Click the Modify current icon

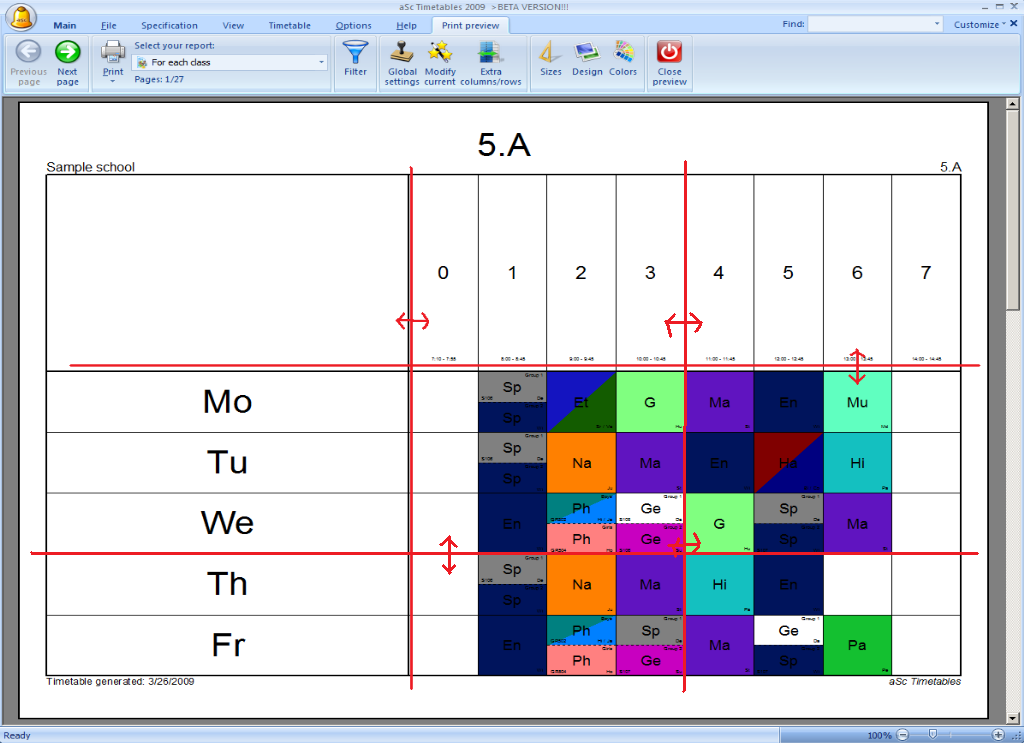(x=440, y=52)
